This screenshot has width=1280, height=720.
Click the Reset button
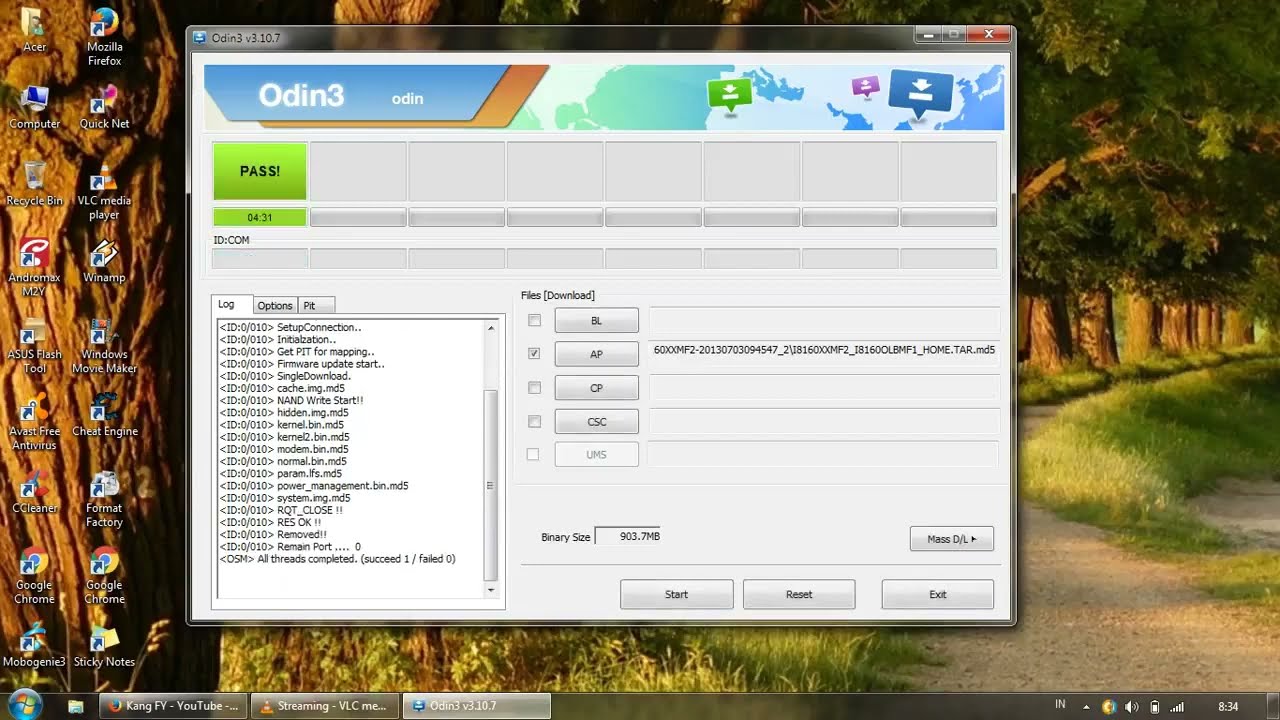pos(799,594)
